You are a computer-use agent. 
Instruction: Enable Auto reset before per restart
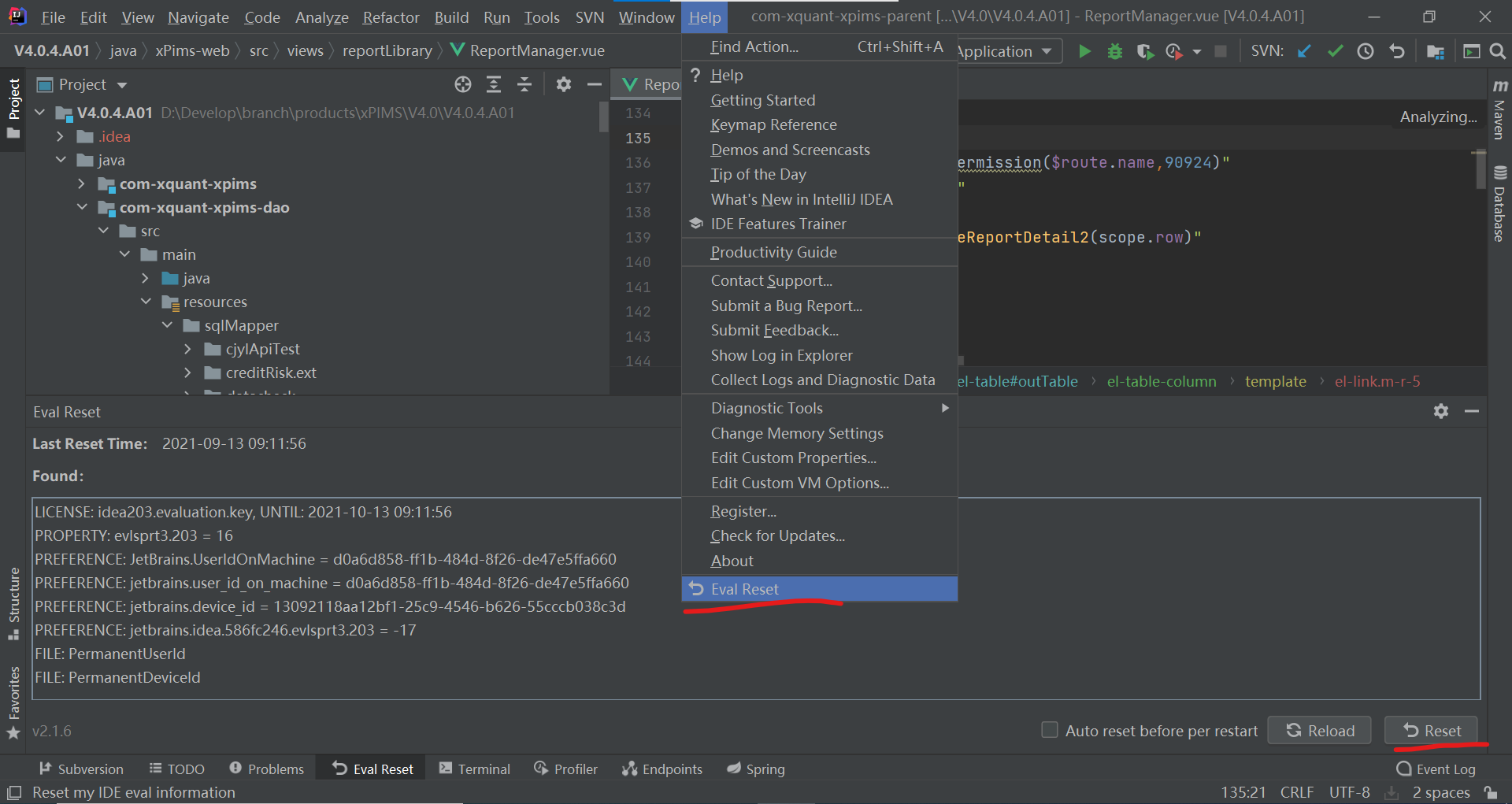1050,730
